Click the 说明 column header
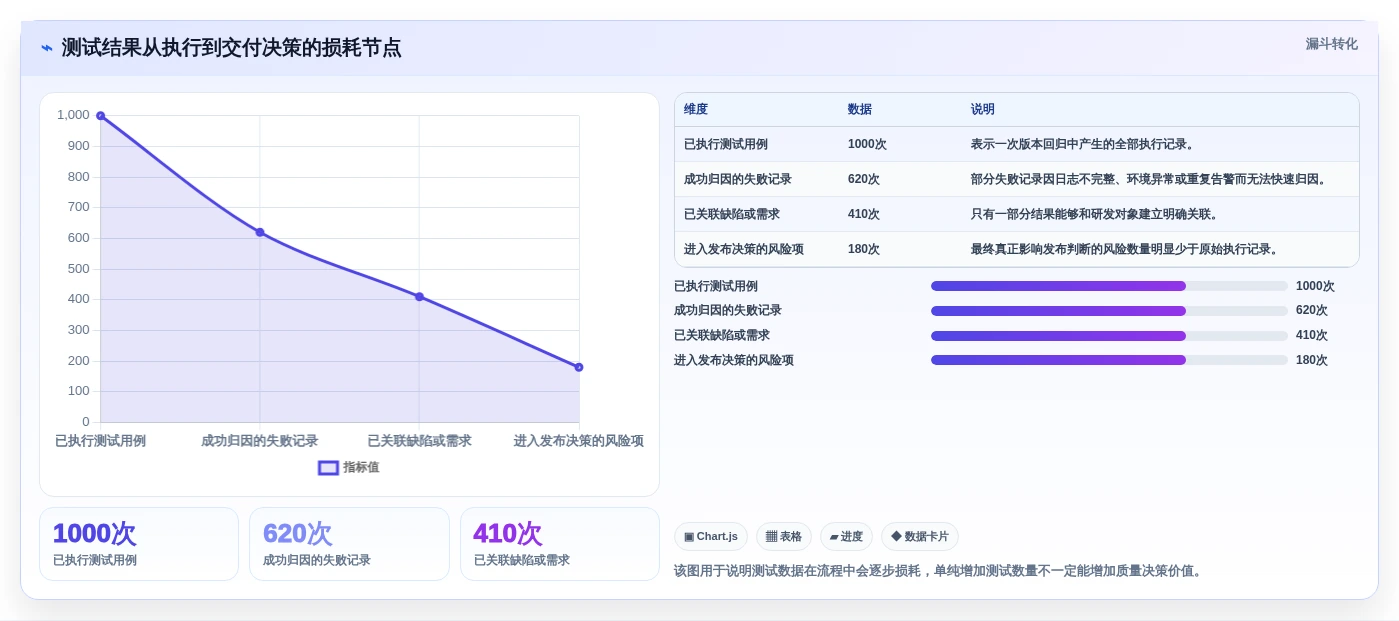Viewport: 1399px width, 621px height. click(x=983, y=110)
